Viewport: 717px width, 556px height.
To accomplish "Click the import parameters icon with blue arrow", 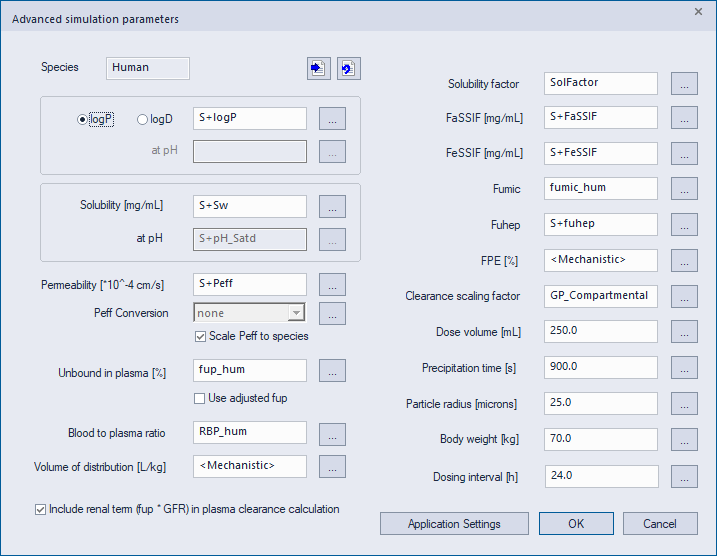I will point(319,69).
